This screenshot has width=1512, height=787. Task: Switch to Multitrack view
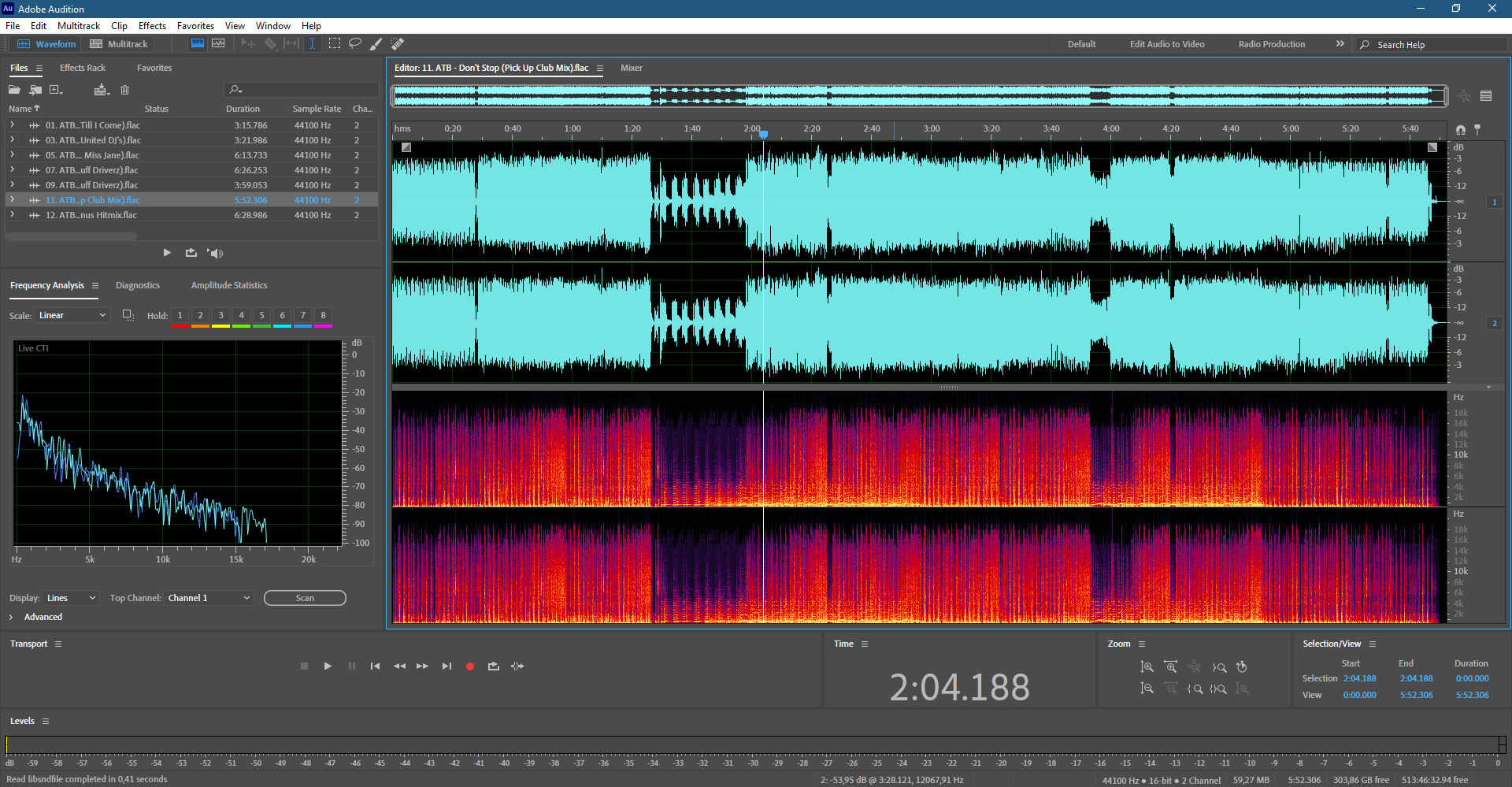click(x=119, y=44)
